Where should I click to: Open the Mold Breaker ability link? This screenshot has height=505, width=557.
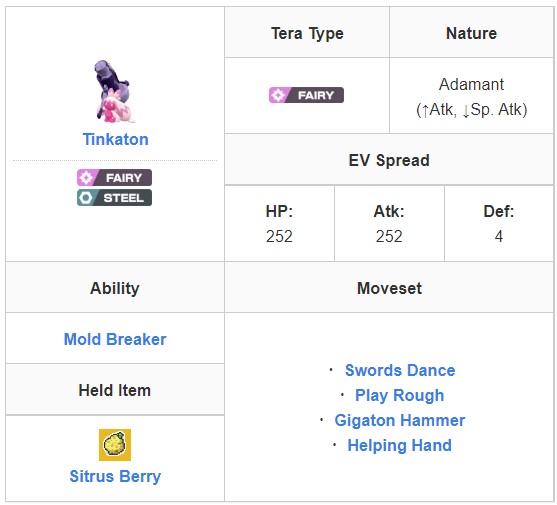tap(115, 339)
